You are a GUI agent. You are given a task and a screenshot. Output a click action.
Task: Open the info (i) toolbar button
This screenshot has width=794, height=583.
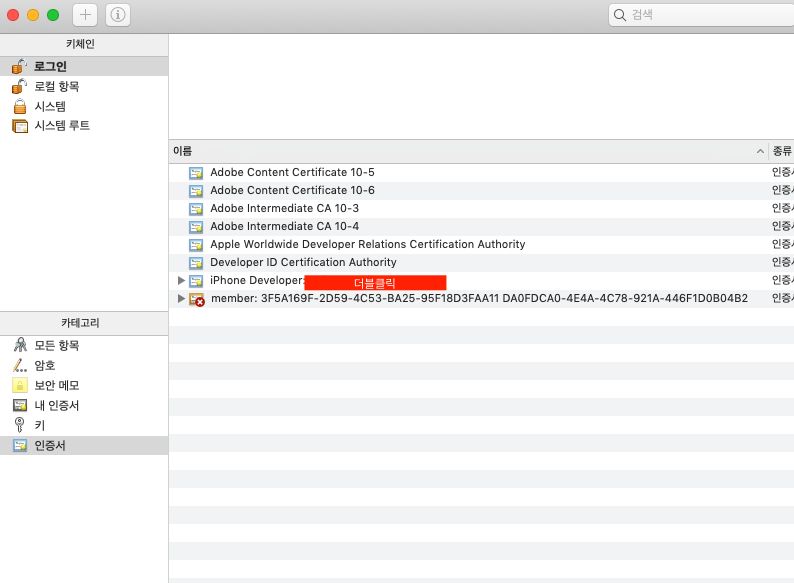click(x=118, y=15)
